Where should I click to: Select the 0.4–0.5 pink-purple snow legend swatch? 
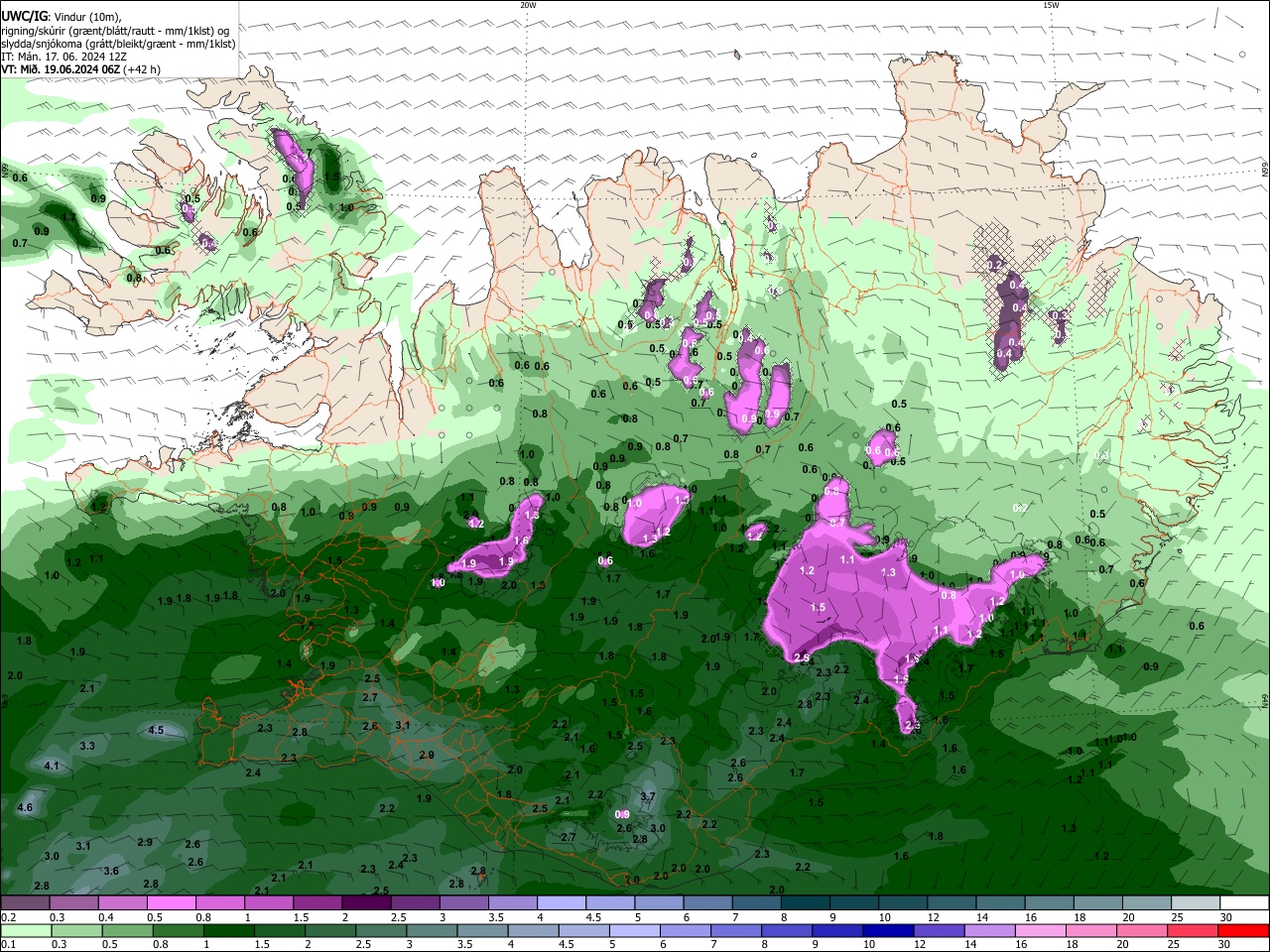[x=122, y=903]
